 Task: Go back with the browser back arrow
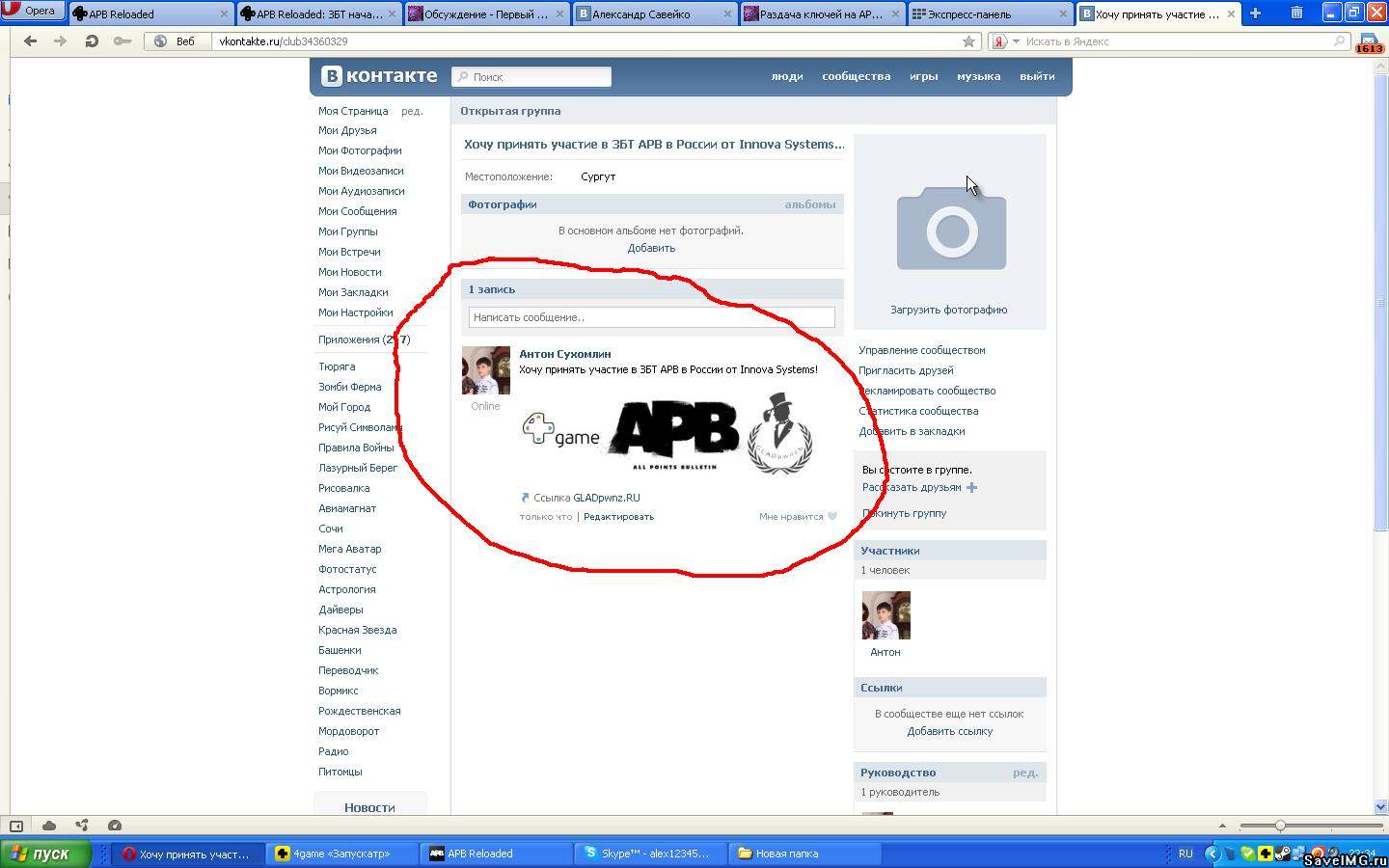click(x=30, y=41)
